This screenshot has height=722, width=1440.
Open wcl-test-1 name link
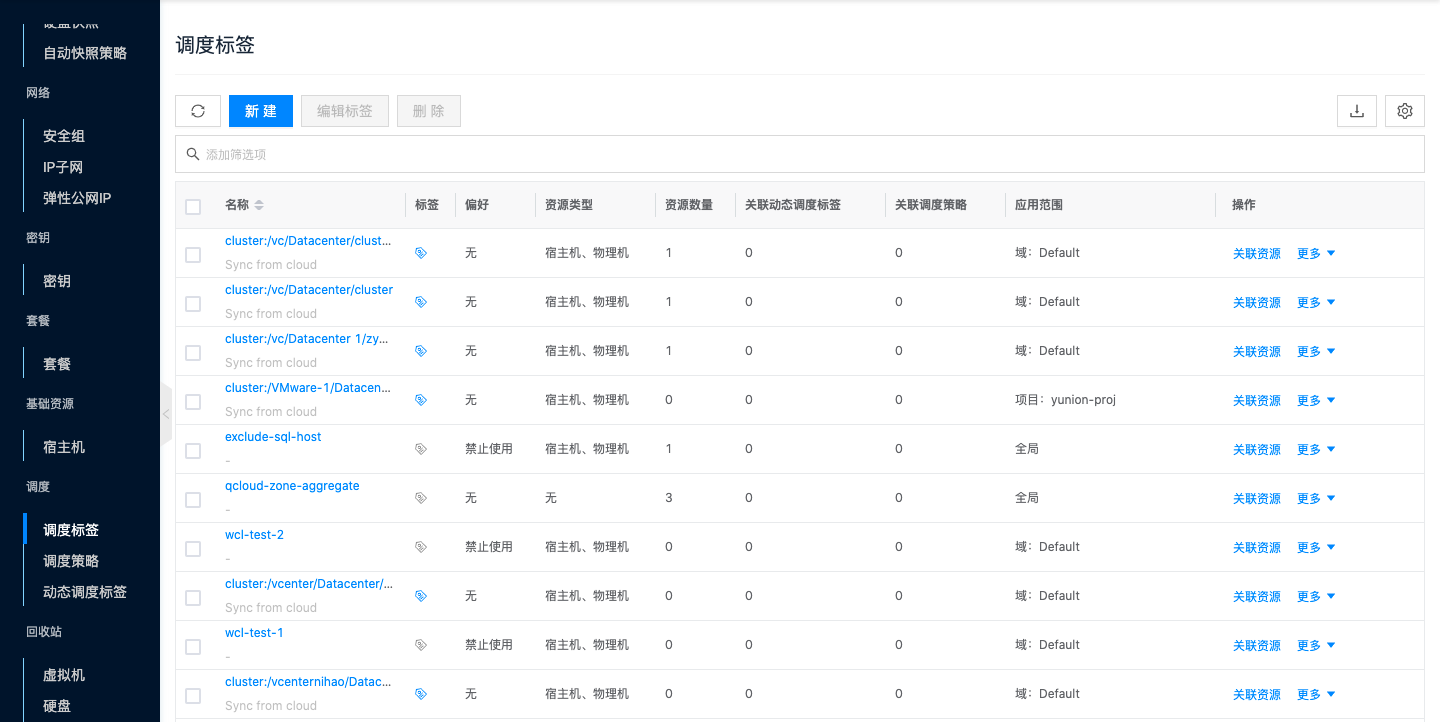(254, 633)
